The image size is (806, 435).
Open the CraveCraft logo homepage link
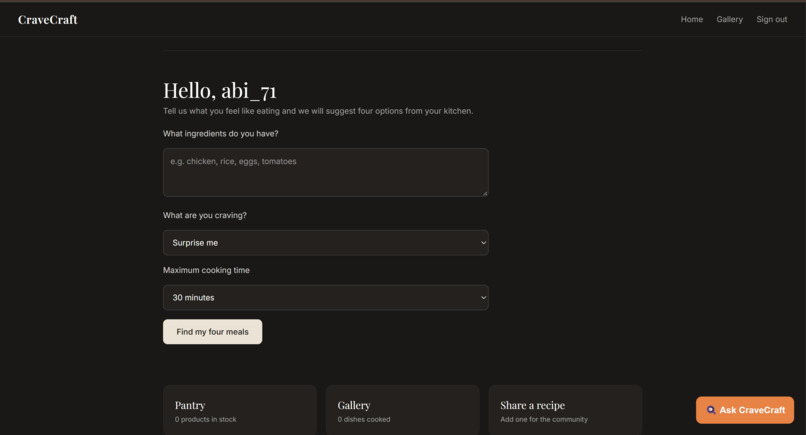tap(48, 20)
